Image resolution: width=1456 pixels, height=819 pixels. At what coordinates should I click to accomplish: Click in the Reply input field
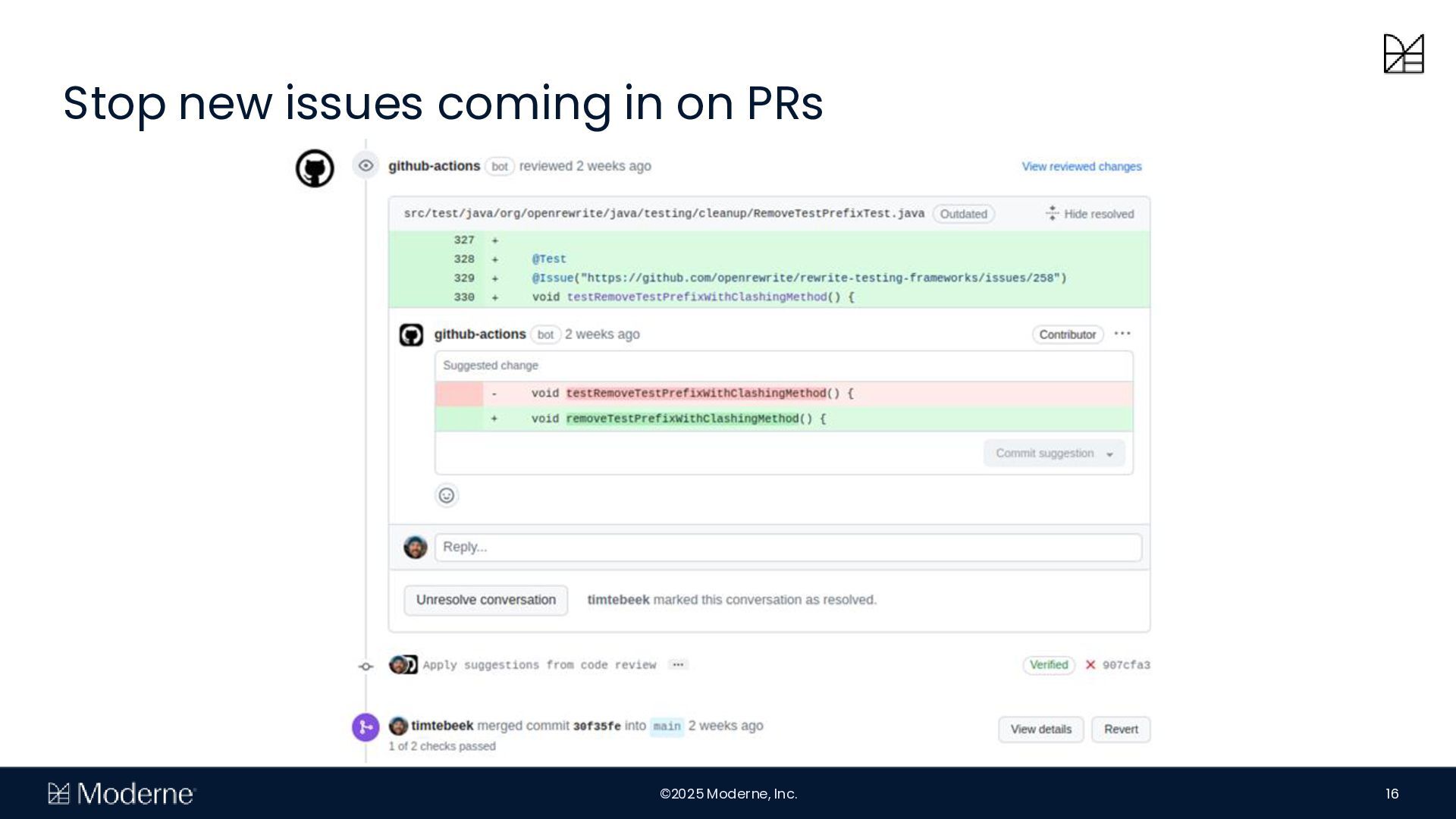[x=788, y=548]
